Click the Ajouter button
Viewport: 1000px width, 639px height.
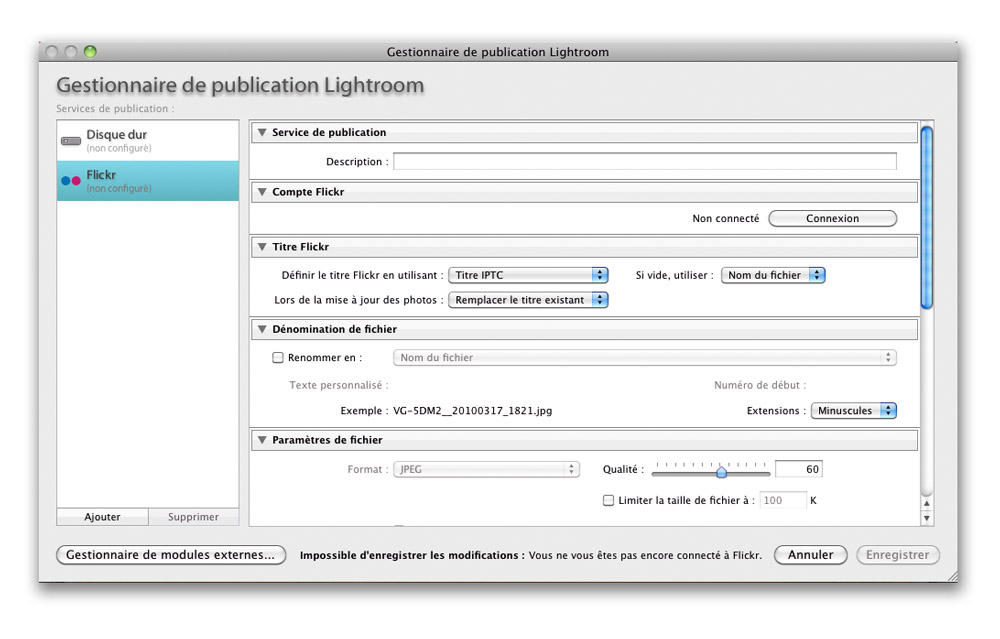(102, 517)
